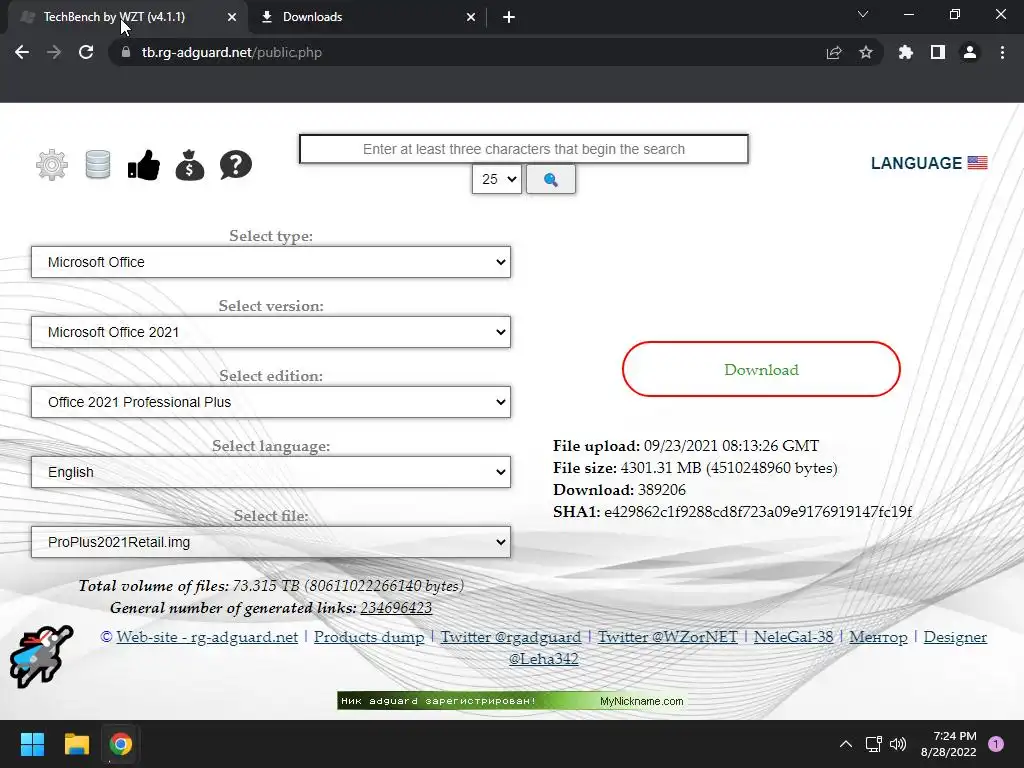Reload the page with refresh icon
Viewport: 1024px width, 768px height.
point(86,52)
